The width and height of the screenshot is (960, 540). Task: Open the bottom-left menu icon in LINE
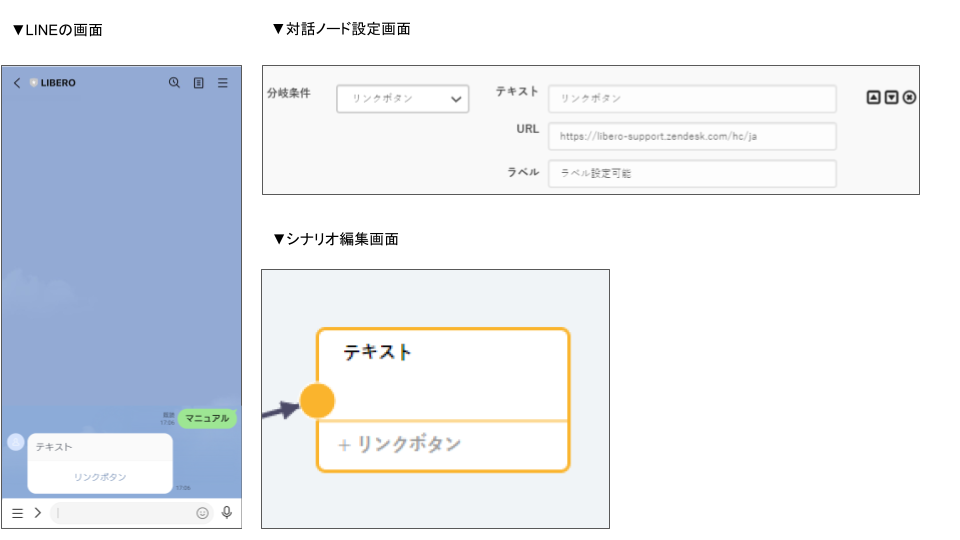[x=17, y=513]
